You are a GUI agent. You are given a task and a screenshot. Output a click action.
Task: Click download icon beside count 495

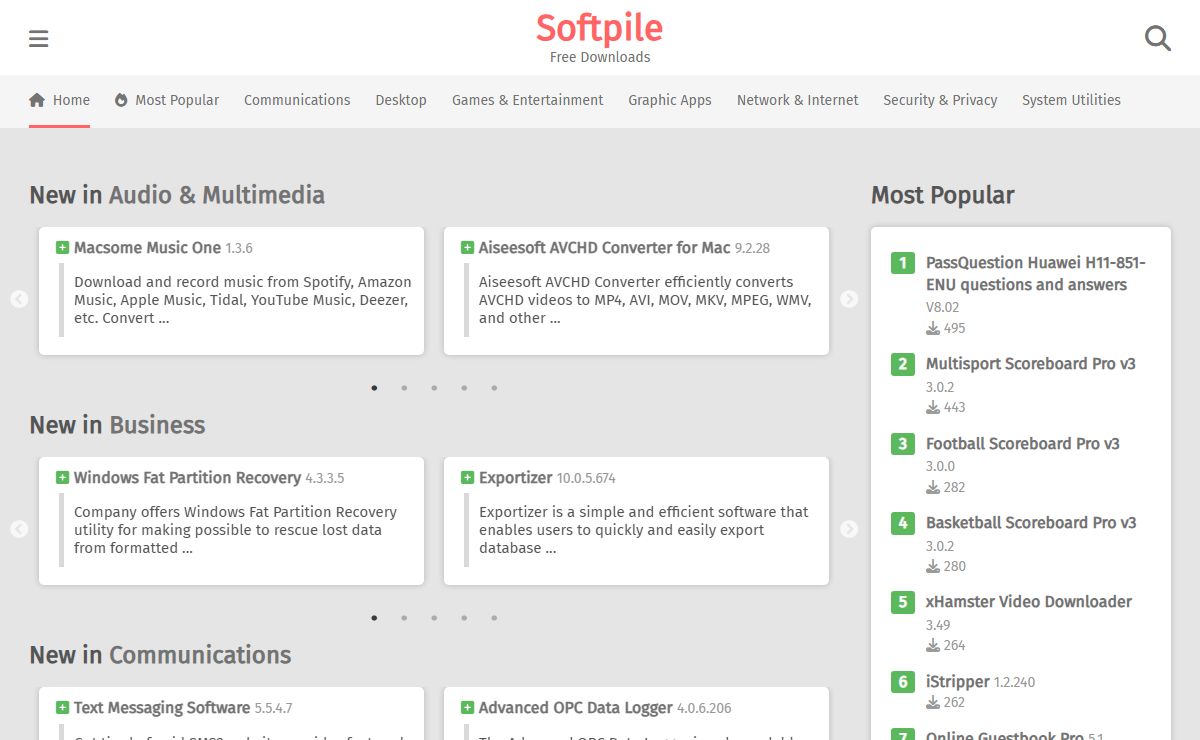[x=933, y=328]
